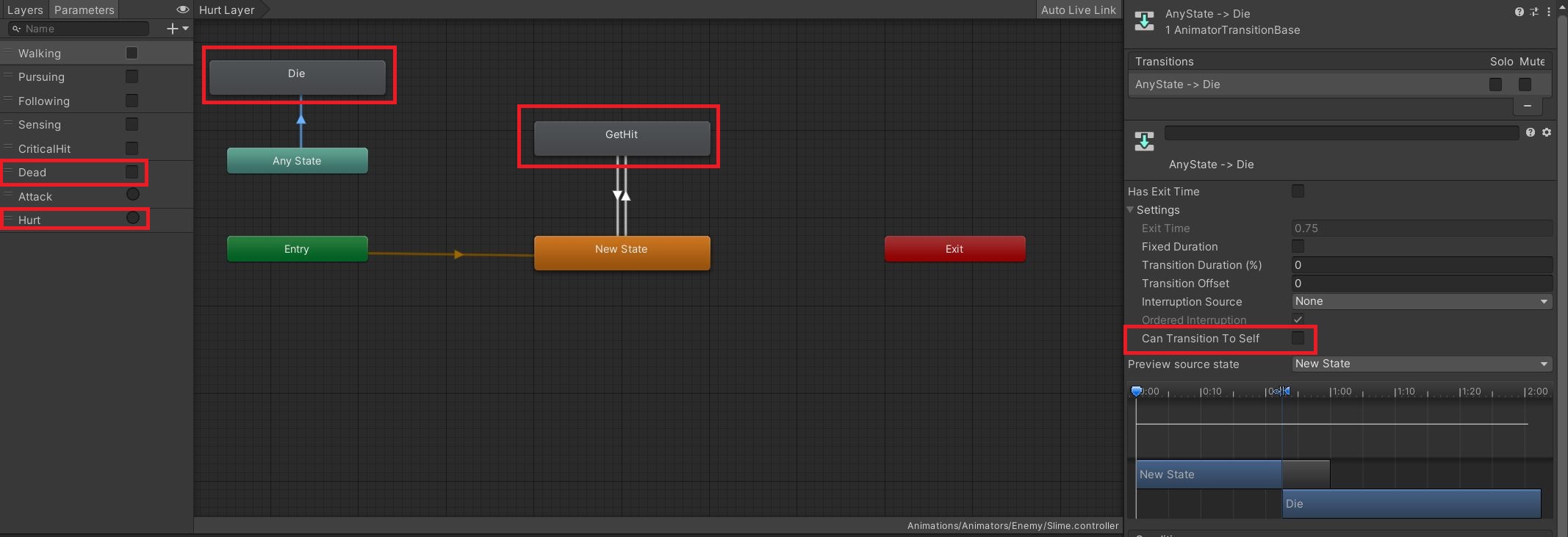Screen dimensions: 1568x537
Task: Click the blue playhead on the transition timeline
Action: tap(1137, 392)
